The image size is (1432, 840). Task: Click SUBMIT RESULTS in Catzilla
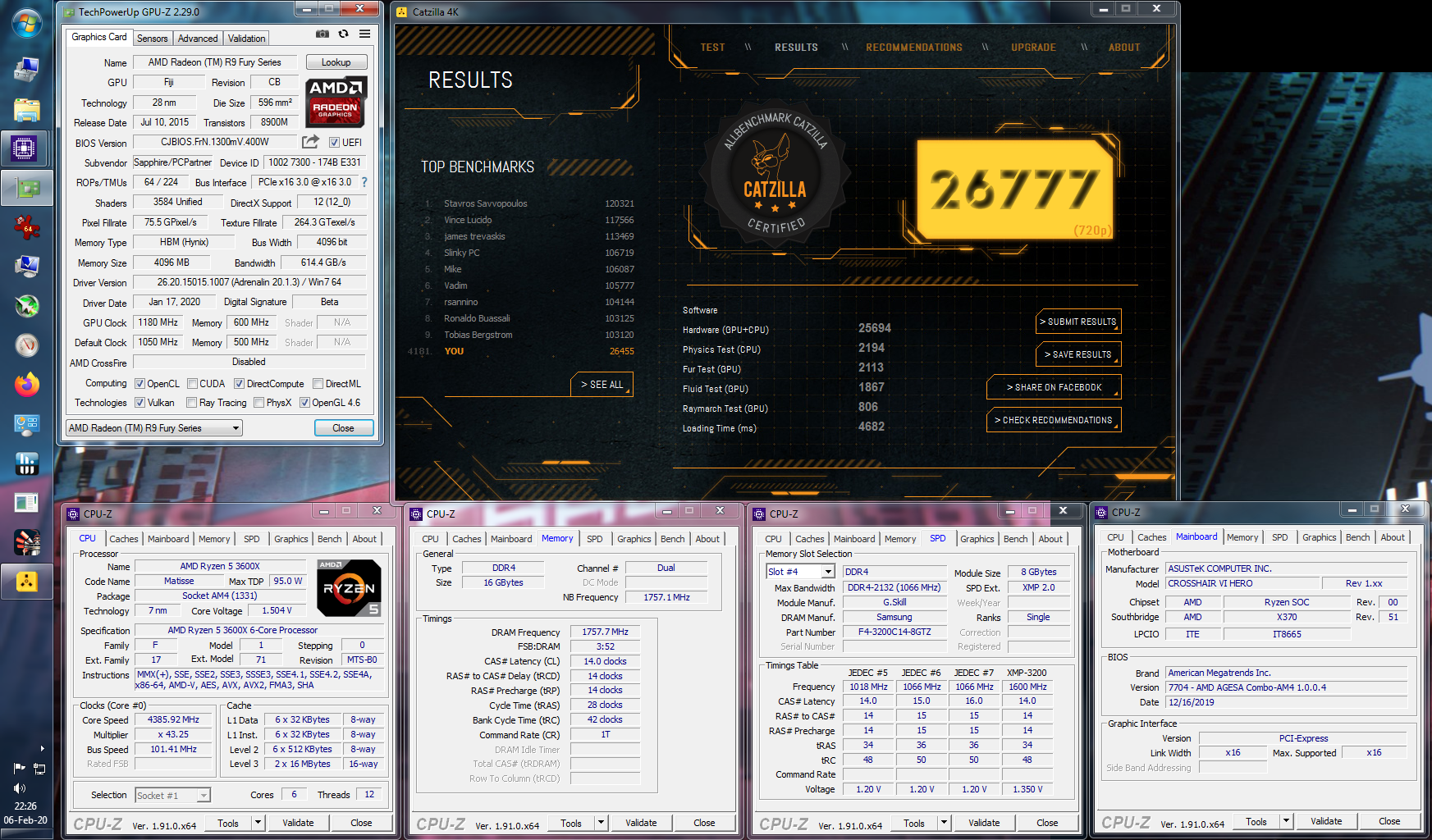(1078, 322)
